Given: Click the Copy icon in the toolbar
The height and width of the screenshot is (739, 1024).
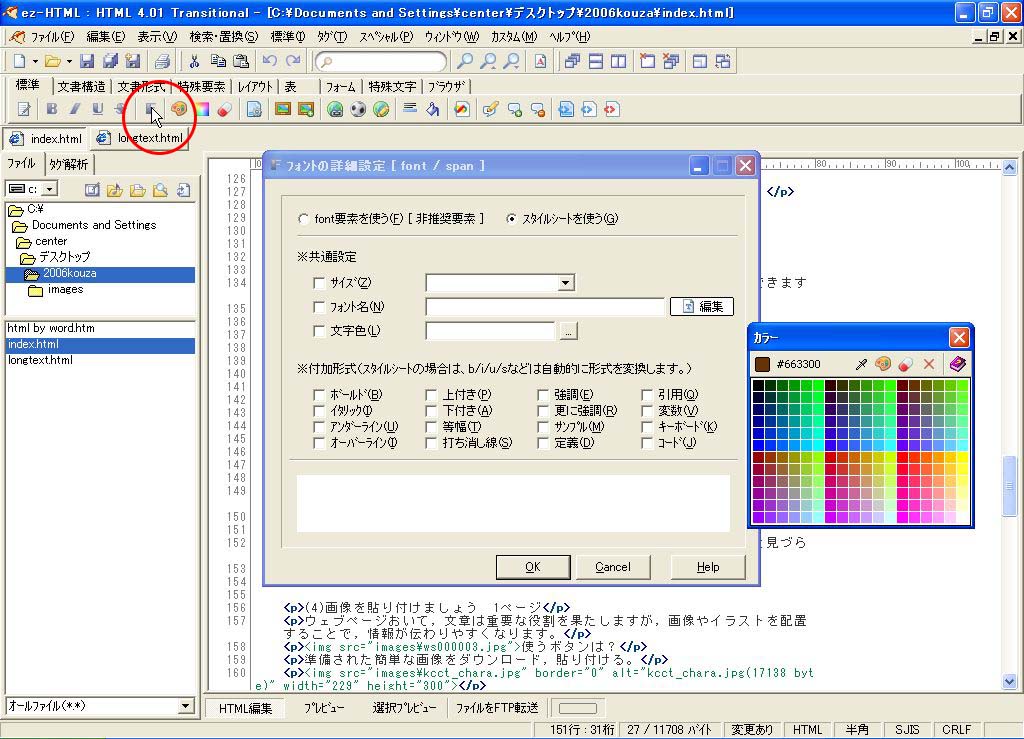Looking at the screenshot, I should point(218,61).
